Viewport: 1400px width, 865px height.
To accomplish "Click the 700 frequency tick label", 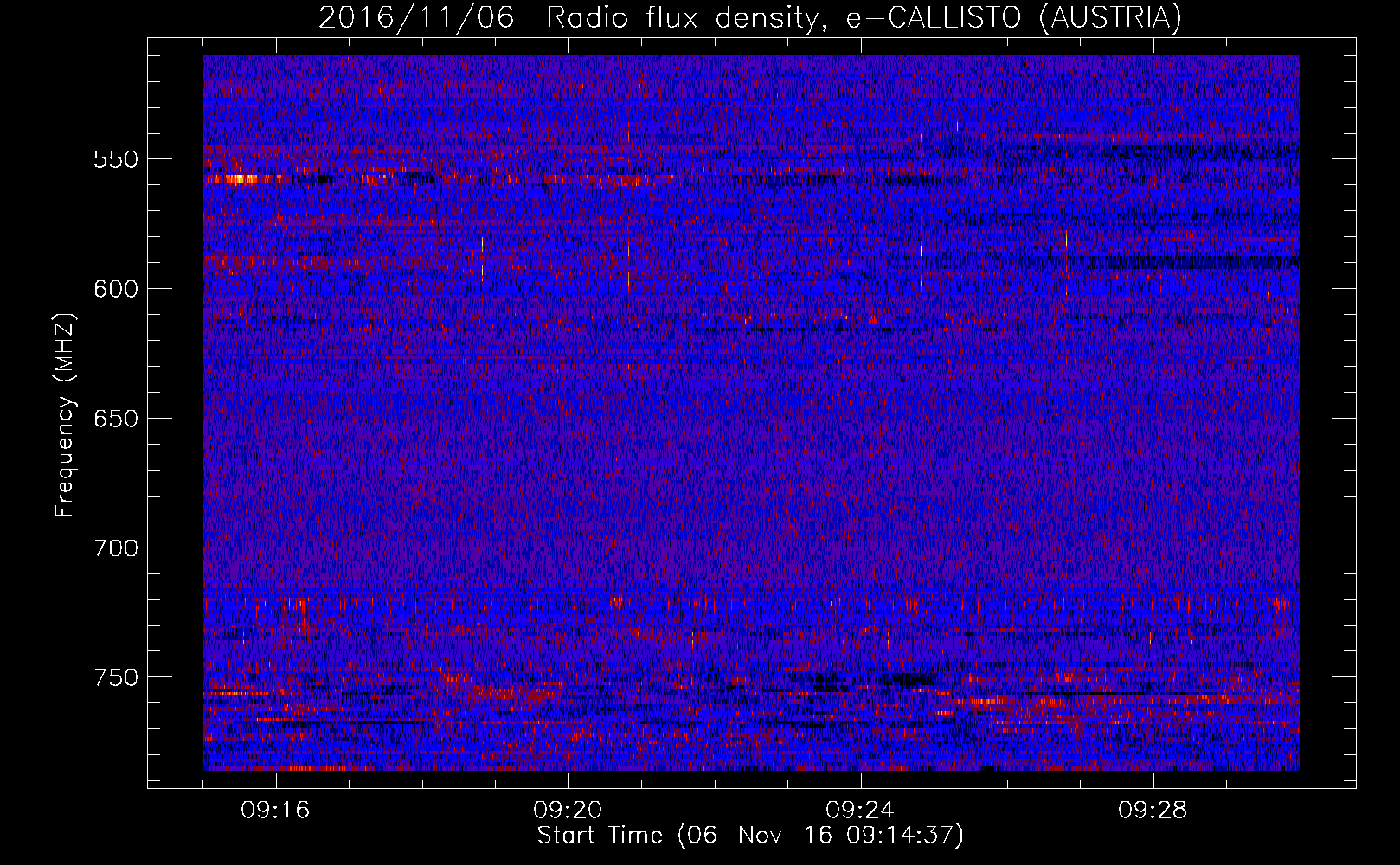I will point(116,548).
